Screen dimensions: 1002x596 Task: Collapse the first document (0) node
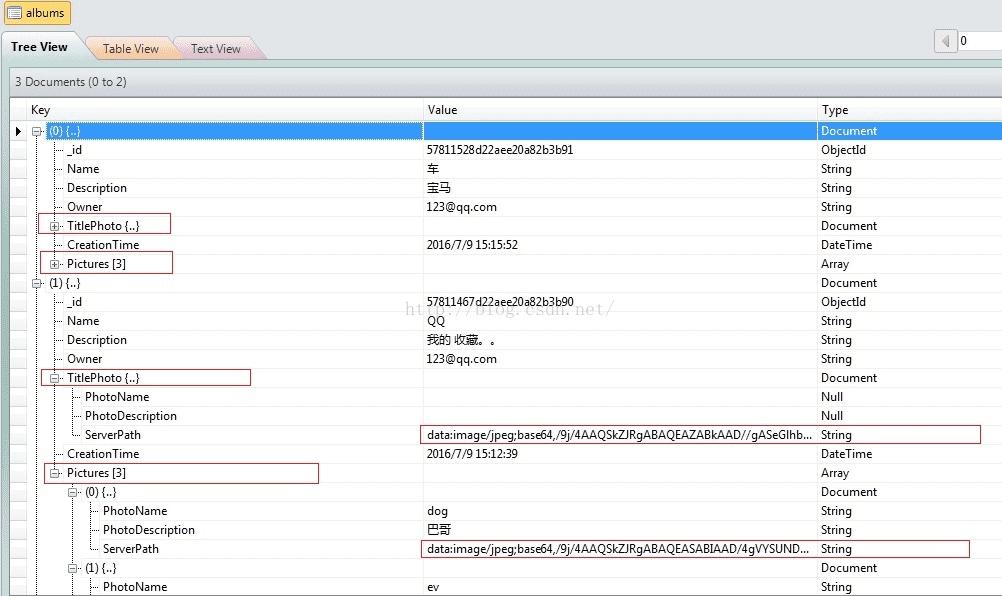37,130
